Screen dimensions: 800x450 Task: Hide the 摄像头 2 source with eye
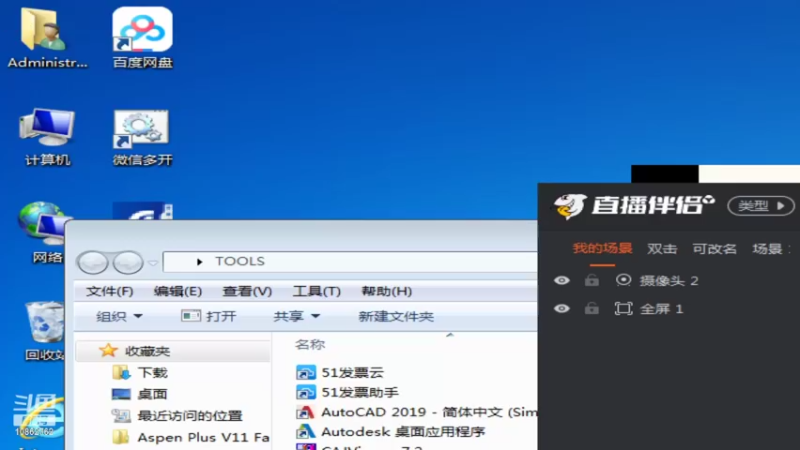(562, 280)
